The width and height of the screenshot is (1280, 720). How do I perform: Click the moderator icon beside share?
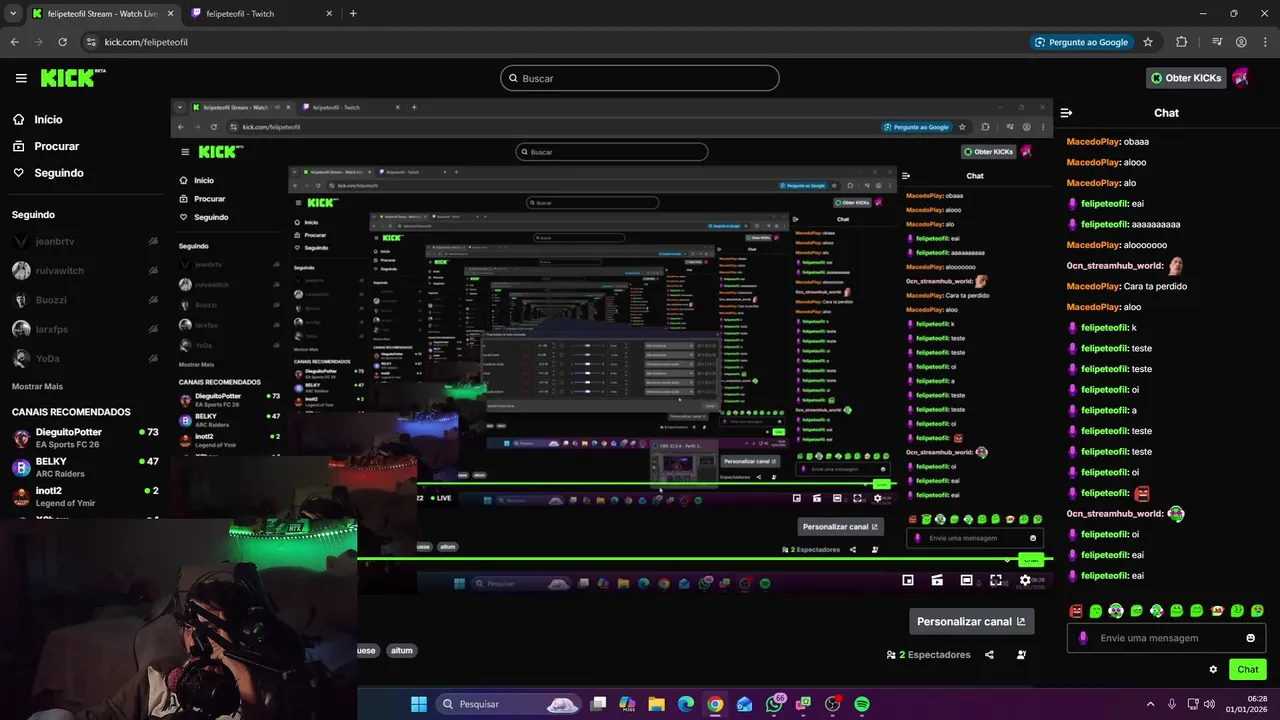(1021, 655)
